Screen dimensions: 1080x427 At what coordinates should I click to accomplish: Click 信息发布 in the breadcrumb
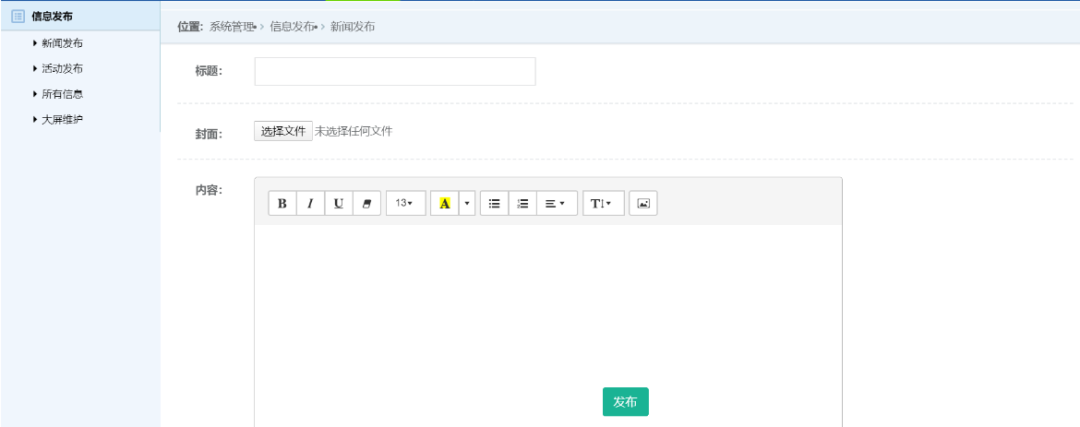point(292,27)
